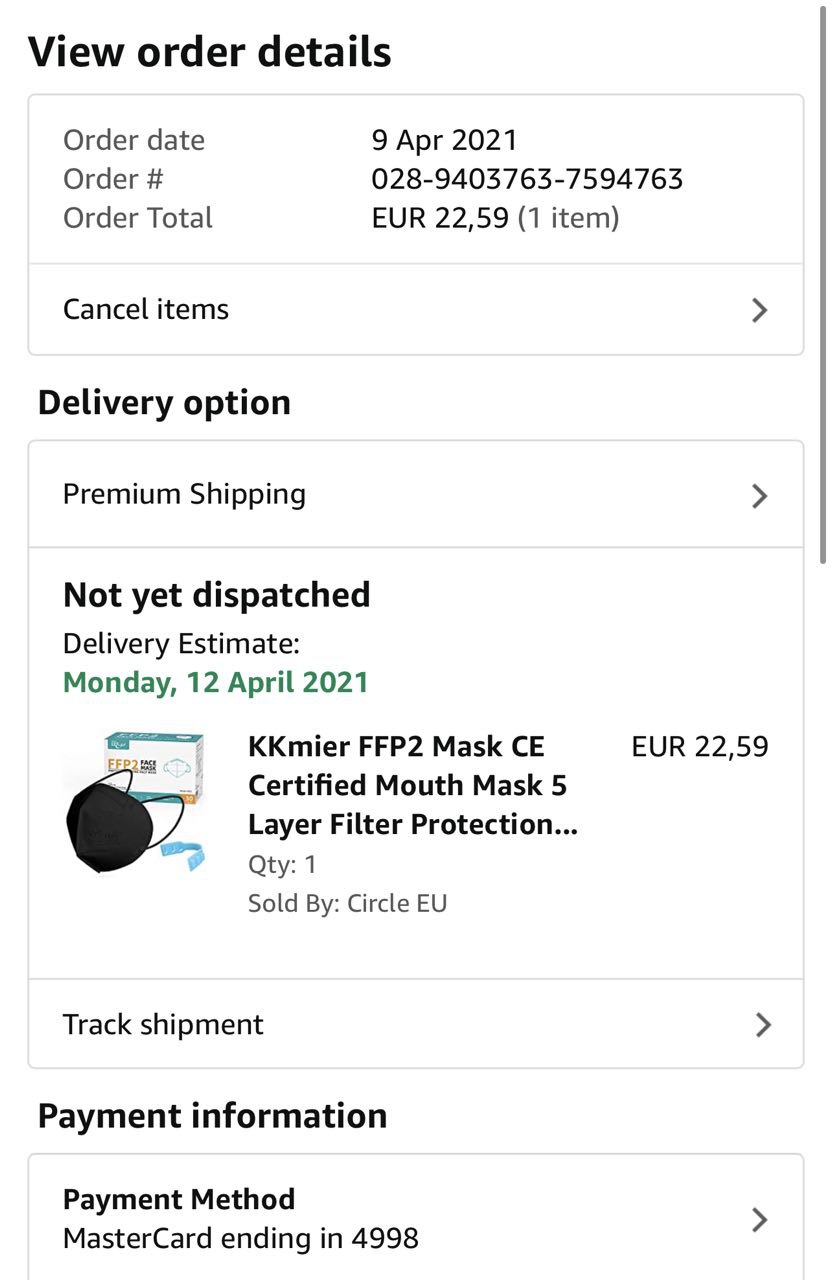The image size is (832, 1280).
Task: Expand the Cancel items chevron arrow
Action: pos(759,310)
